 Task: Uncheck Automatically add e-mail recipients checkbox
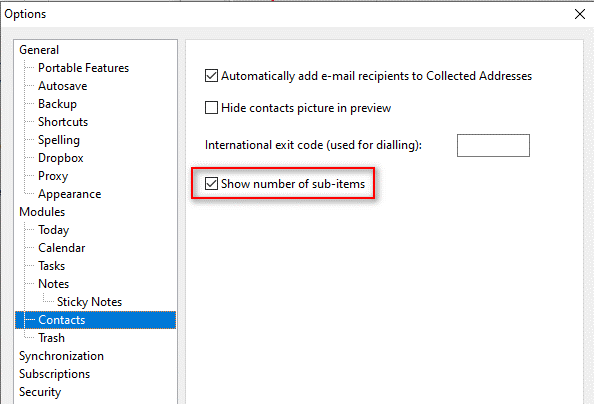click(x=211, y=76)
